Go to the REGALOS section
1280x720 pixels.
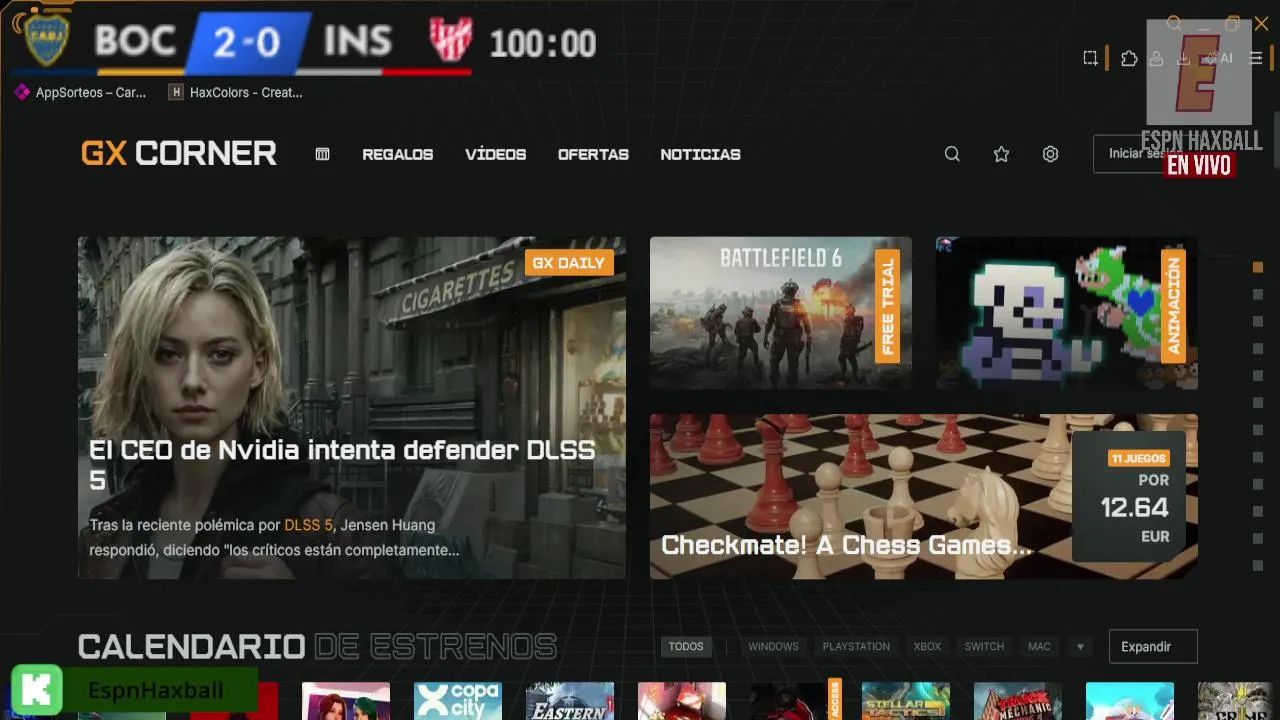click(397, 154)
